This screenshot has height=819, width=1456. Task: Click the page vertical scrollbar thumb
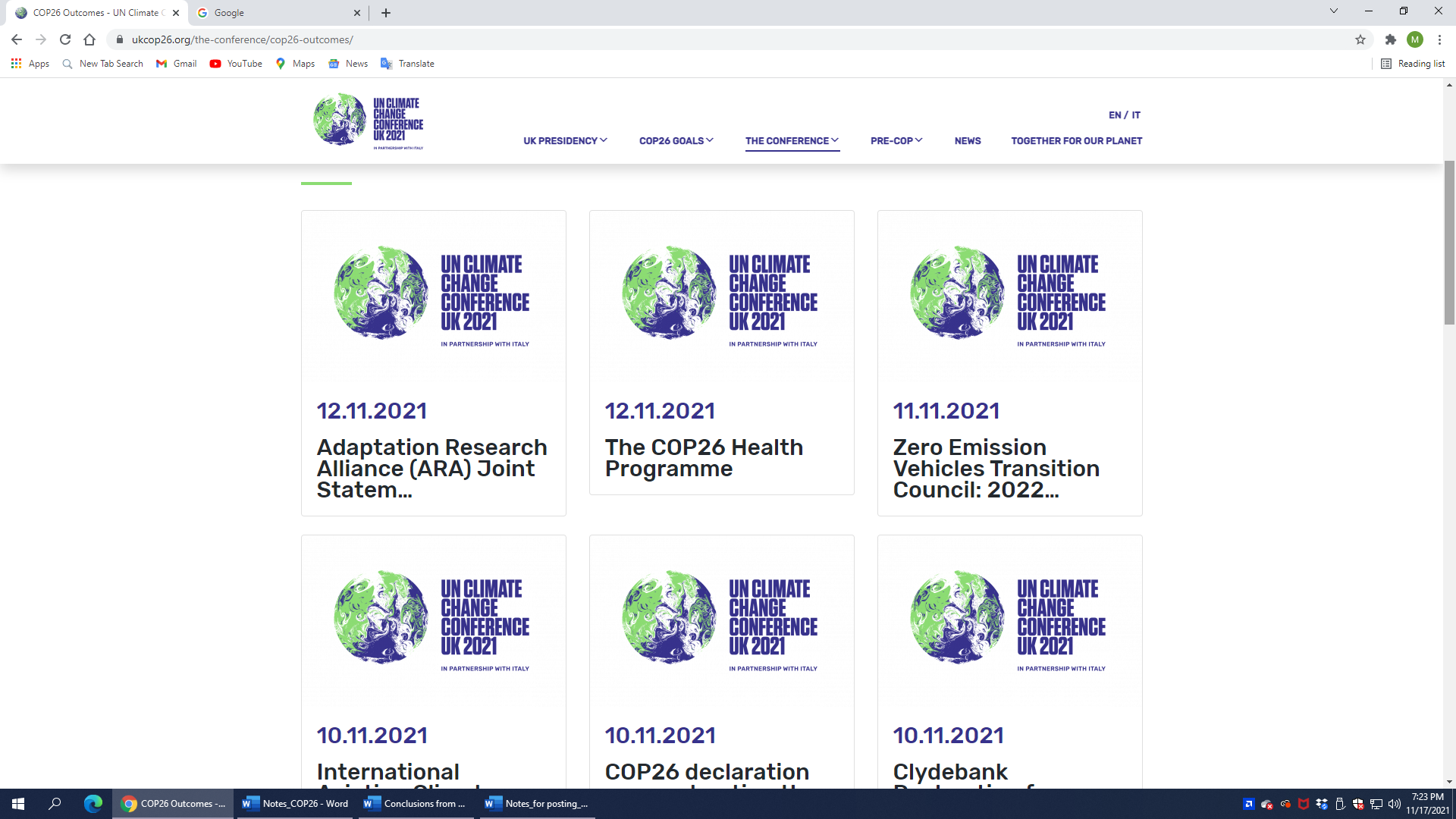pos(1449,243)
